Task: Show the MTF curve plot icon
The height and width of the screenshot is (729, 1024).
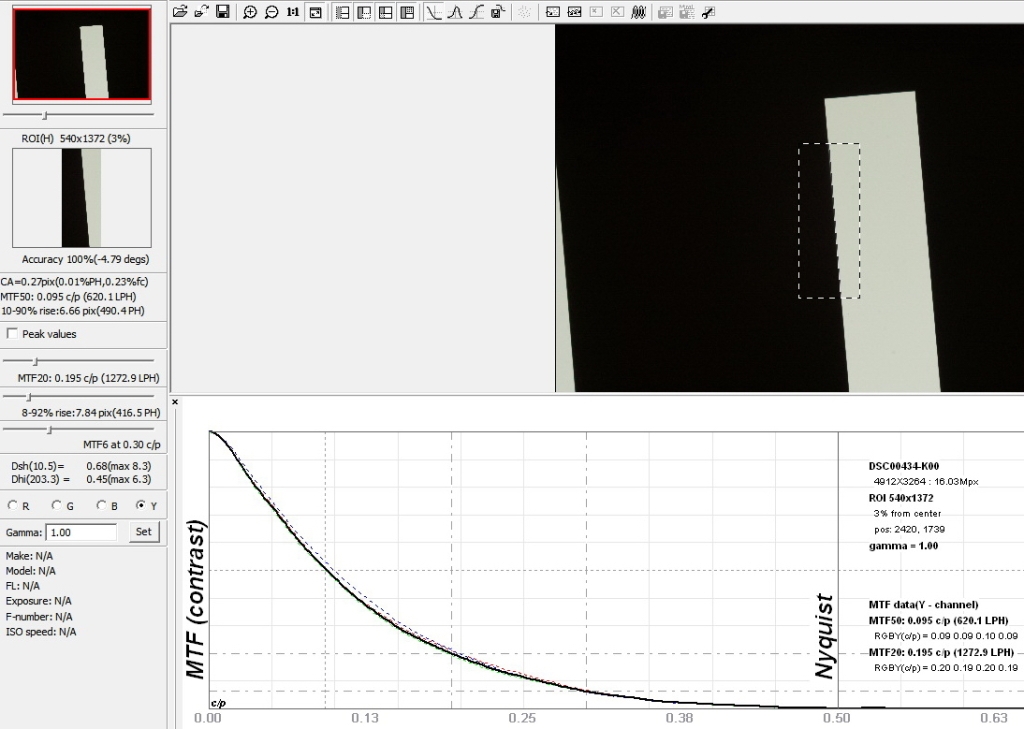Action: [x=433, y=12]
